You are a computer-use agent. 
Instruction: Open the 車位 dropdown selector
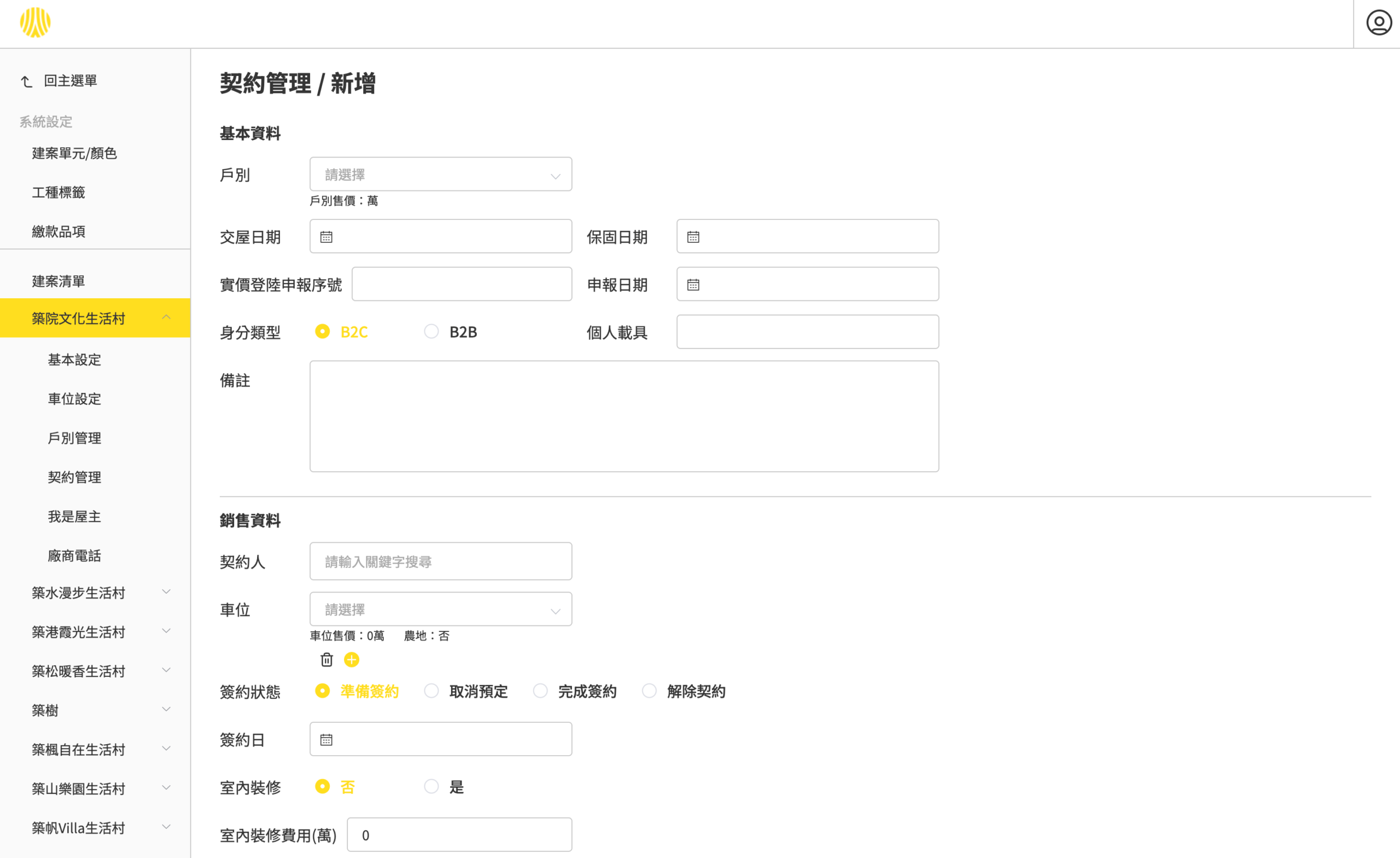tap(440, 610)
